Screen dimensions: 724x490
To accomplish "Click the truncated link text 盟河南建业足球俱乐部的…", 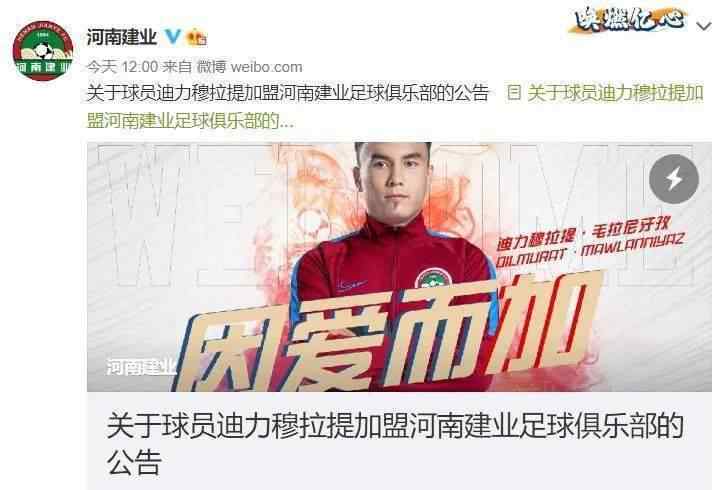I will 190,121.
